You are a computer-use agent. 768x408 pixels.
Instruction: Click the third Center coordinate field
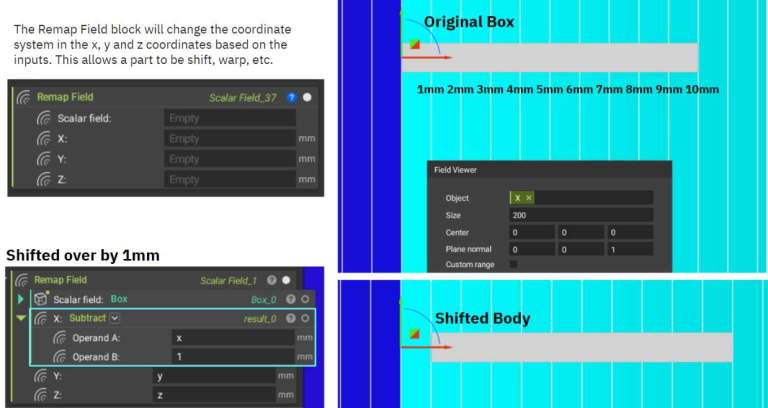pyautogui.click(x=630, y=232)
